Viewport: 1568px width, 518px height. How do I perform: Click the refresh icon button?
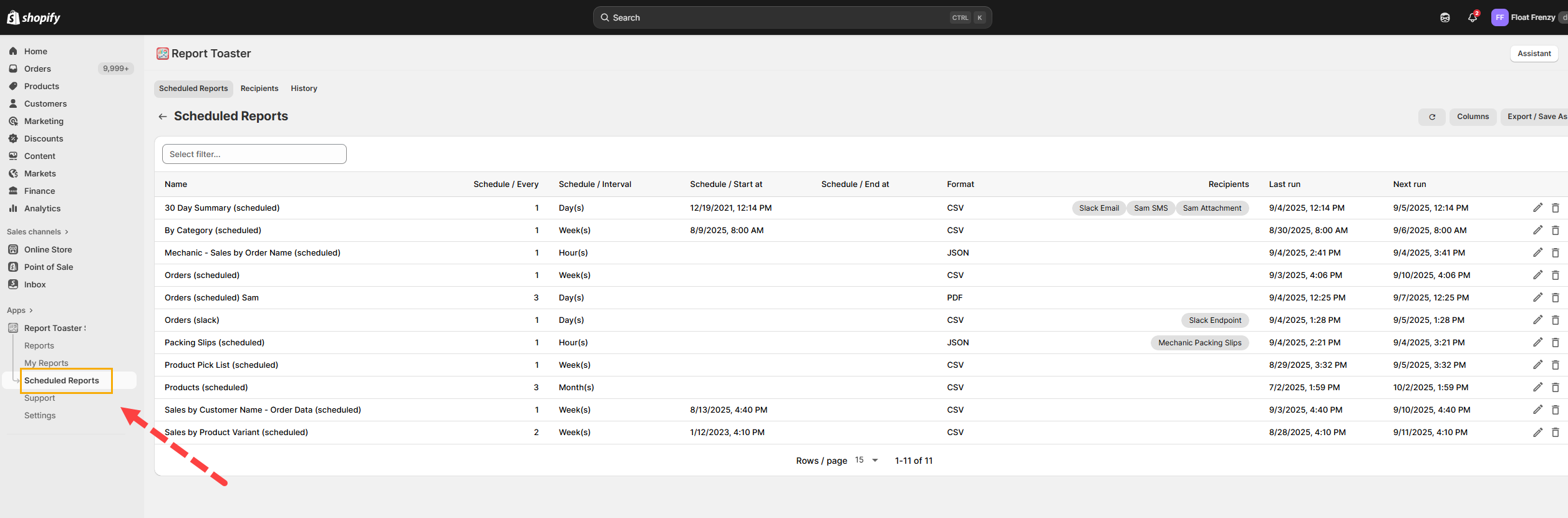coord(1431,117)
